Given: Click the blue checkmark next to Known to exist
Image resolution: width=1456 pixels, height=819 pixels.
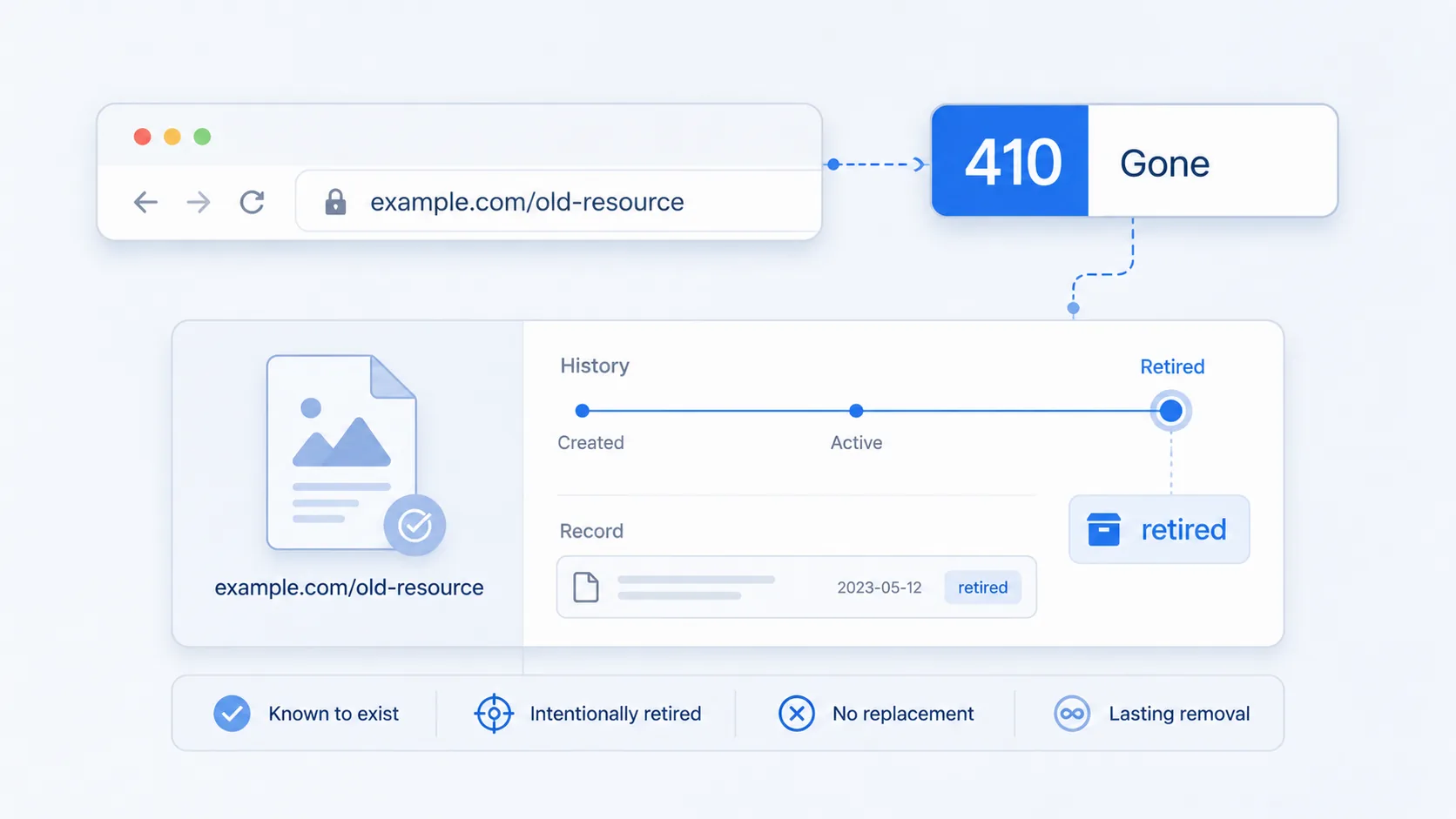Looking at the screenshot, I should tap(232, 714).
